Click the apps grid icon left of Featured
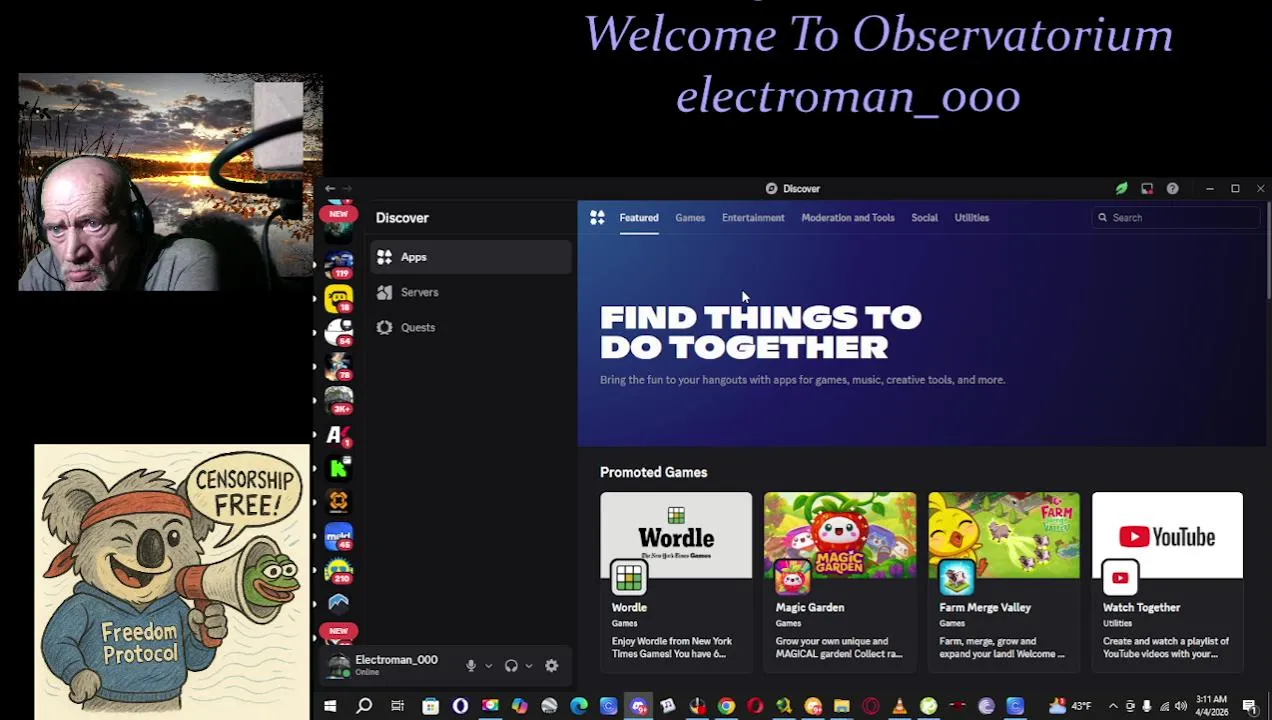Viewport: 1272px width, 720px height. click(x=597, y=217)
